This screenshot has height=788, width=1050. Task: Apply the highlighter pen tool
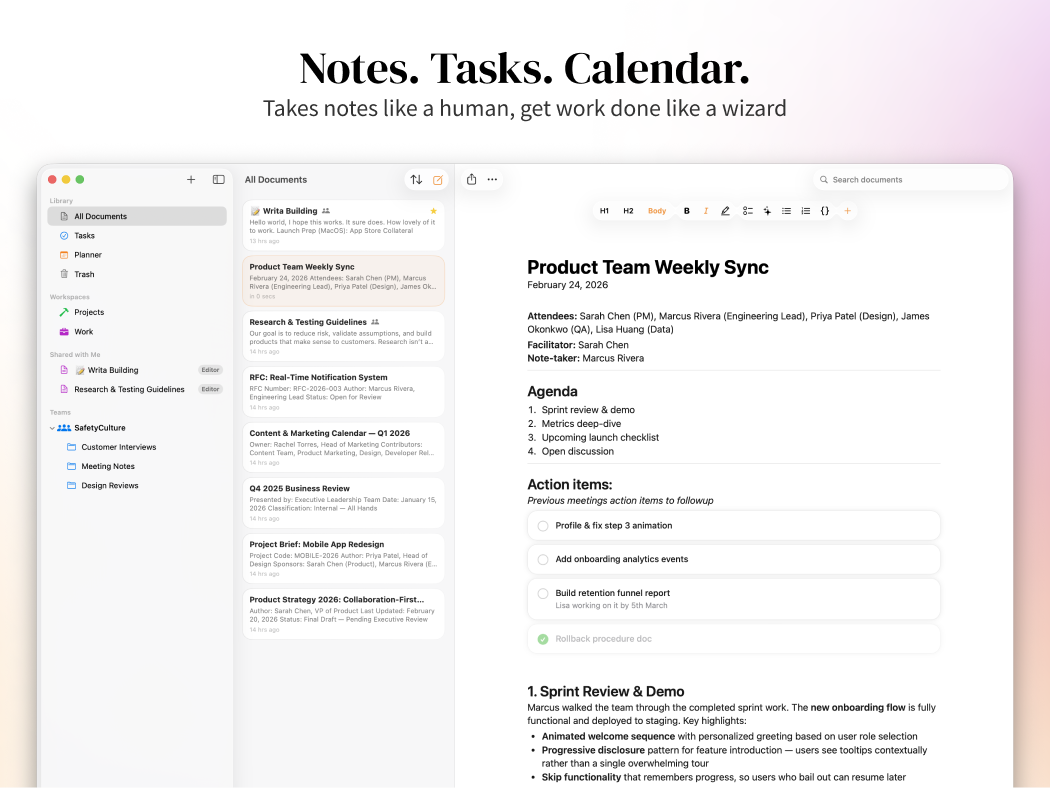[725, 211]
